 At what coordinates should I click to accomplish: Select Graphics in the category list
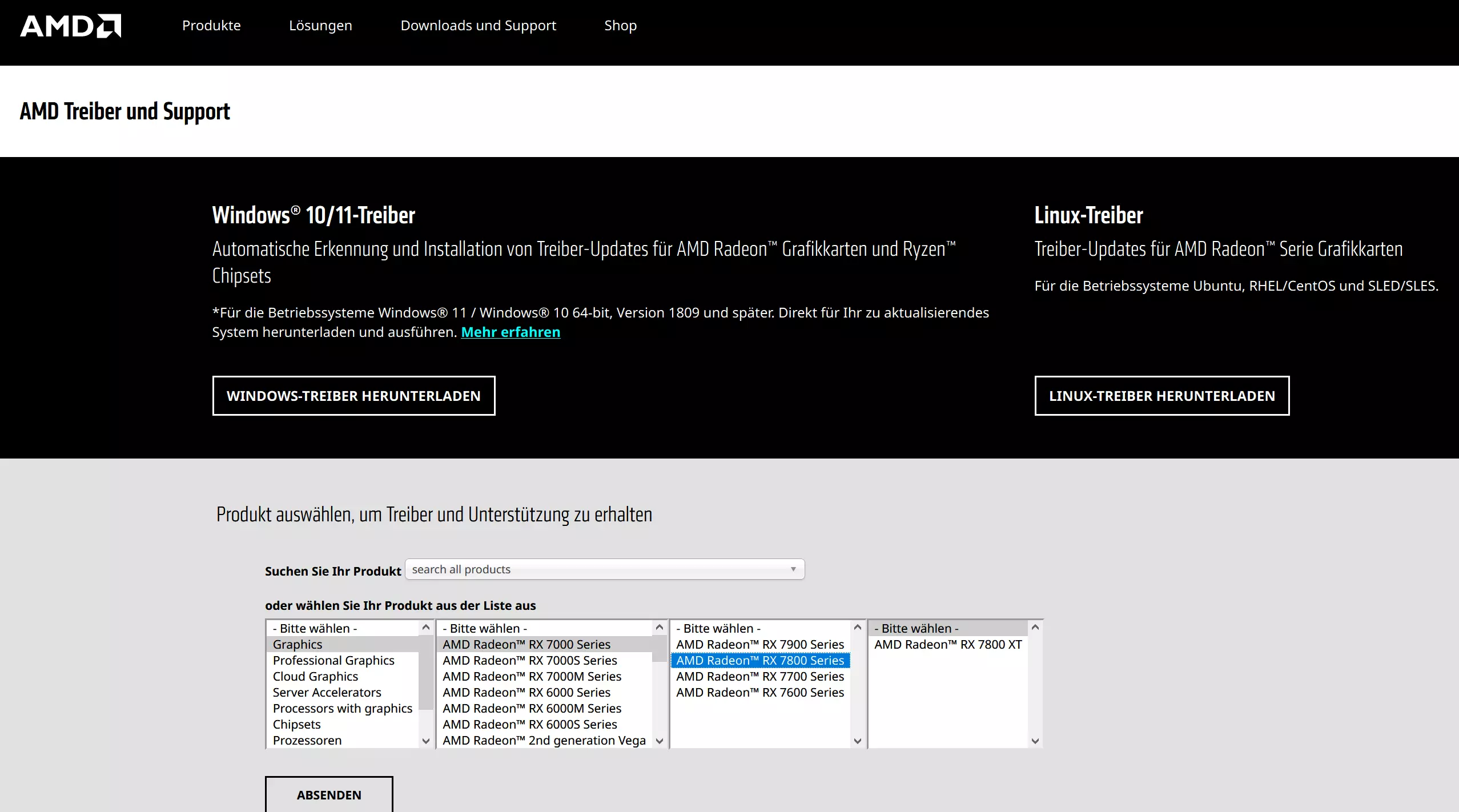pyautogui.click(x=343, y=644)
